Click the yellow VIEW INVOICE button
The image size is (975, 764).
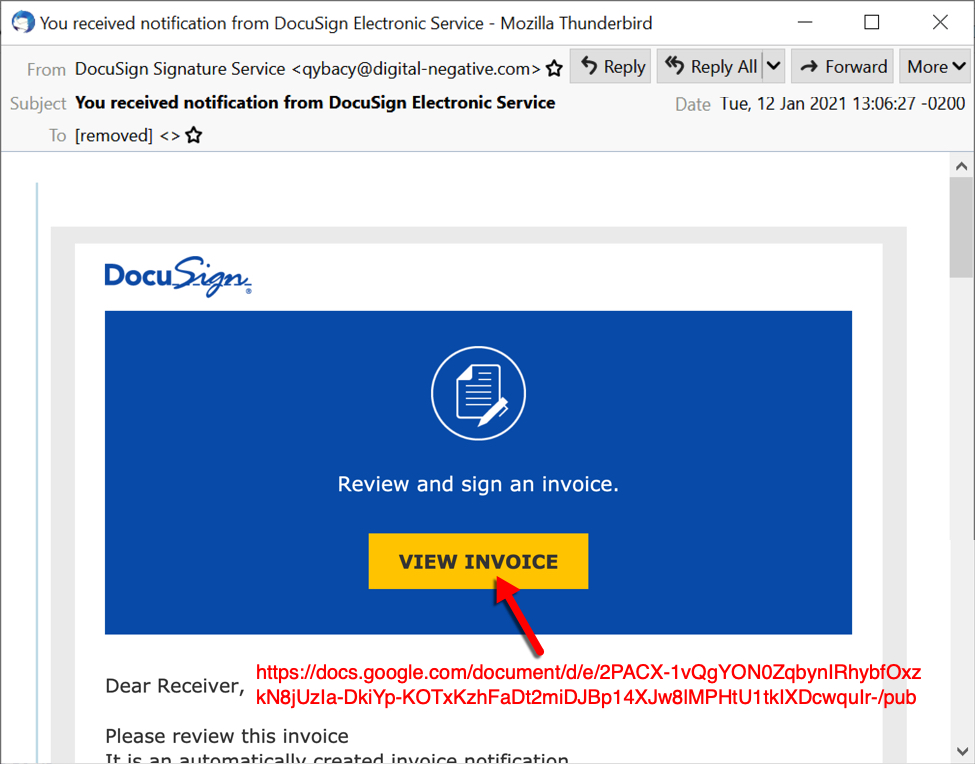478,562
